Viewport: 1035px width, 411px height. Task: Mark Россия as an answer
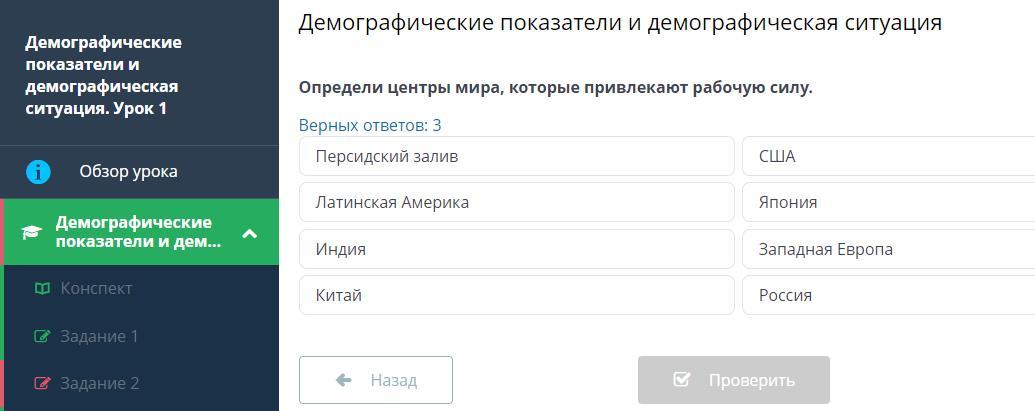pyautogui.click(x=888, y=295)
